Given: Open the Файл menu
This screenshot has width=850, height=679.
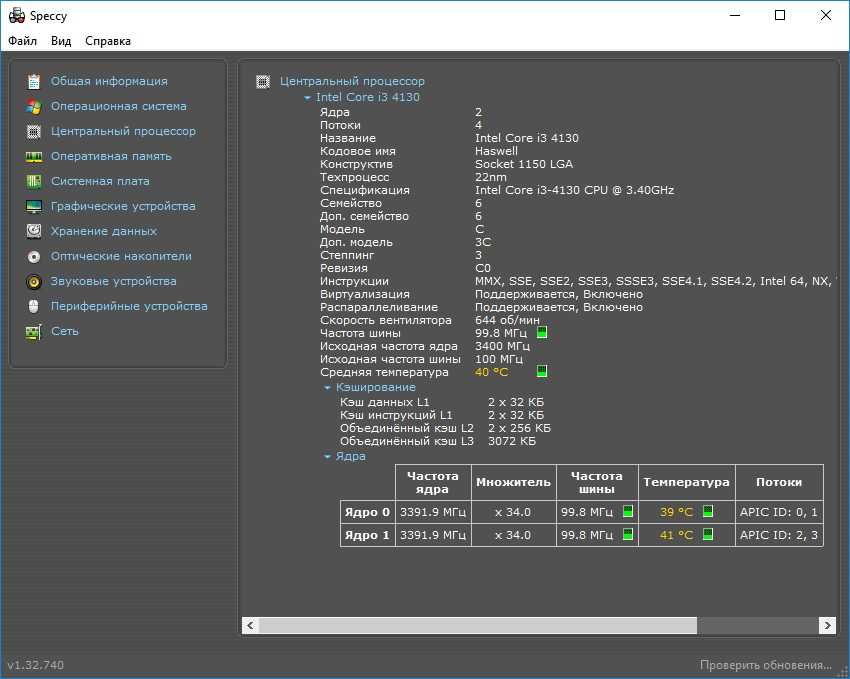Looking at the screenshot, I should (22, 41).
